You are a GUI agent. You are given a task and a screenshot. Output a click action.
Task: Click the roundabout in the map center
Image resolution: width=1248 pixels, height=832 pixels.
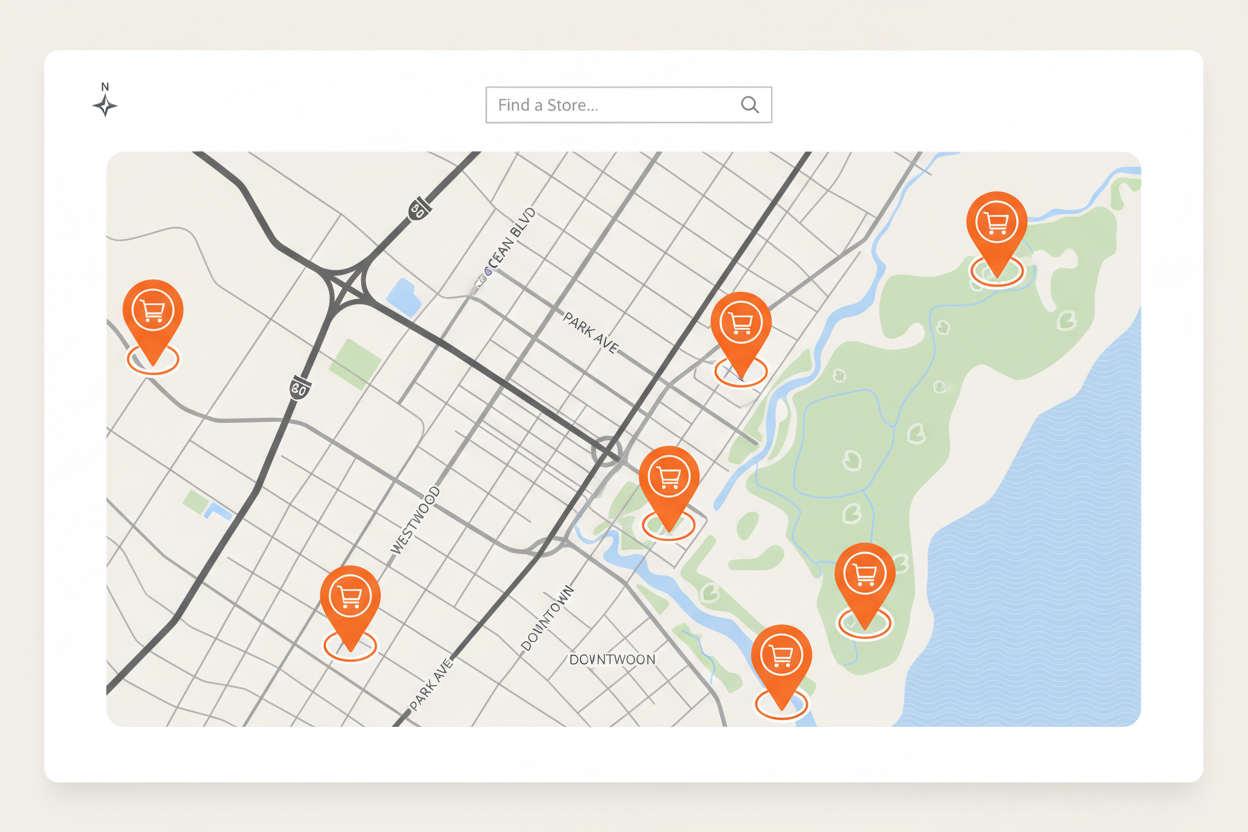pyautogui.click(x=606, y=451)
